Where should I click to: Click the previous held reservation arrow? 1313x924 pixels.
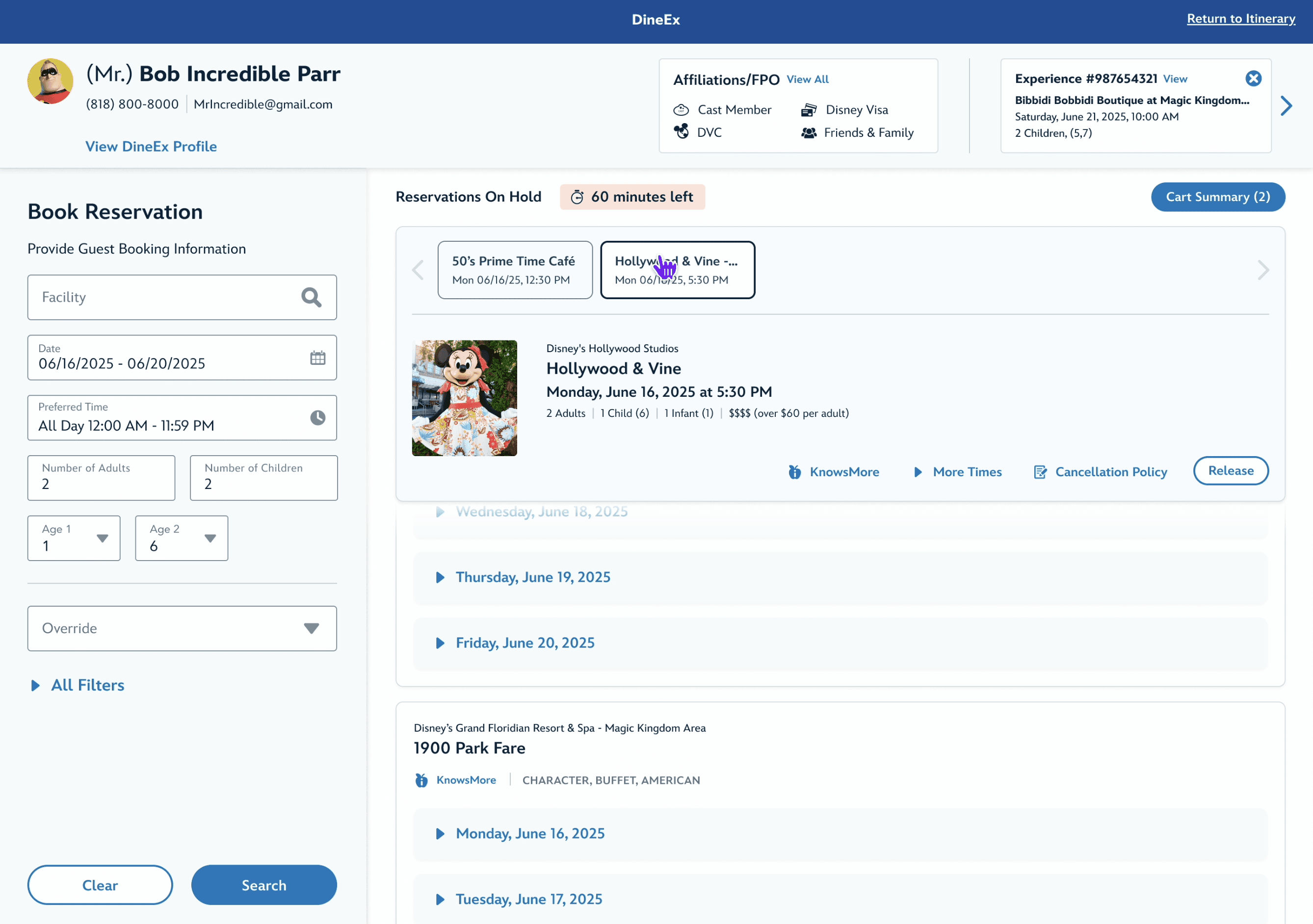[418, 270]
